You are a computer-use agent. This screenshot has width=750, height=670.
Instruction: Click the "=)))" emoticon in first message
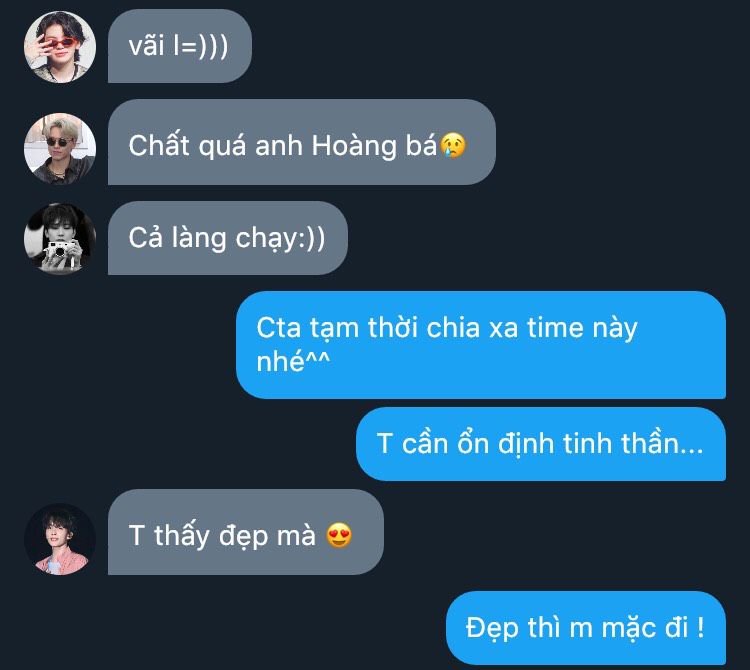[206, 47]
